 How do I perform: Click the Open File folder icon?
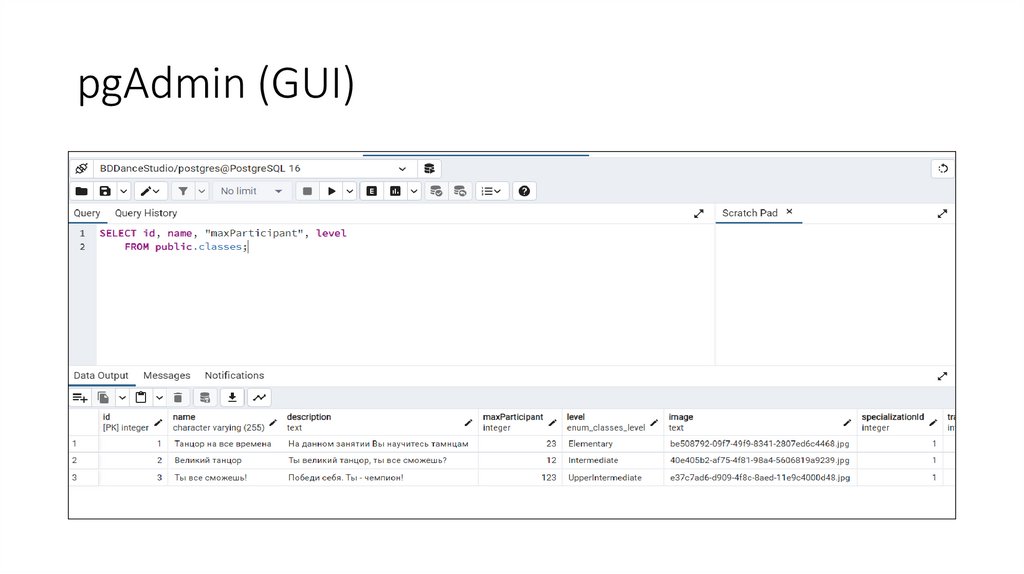pyautogui.click(x=82, y=191)
